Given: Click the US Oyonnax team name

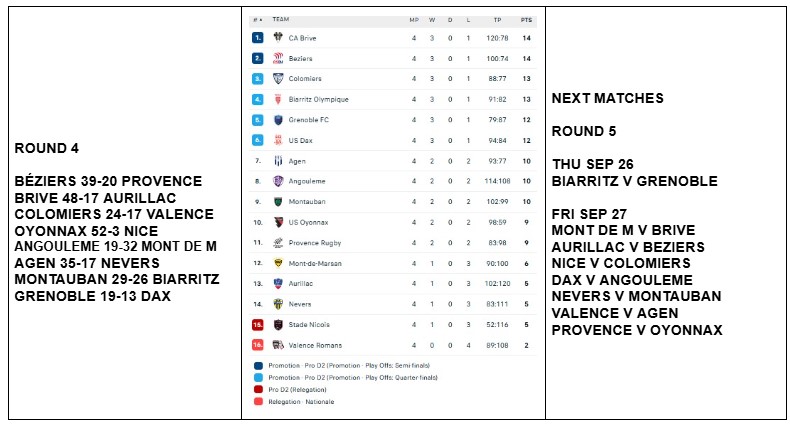Looking at the screenshot, I should pos(306,222).
